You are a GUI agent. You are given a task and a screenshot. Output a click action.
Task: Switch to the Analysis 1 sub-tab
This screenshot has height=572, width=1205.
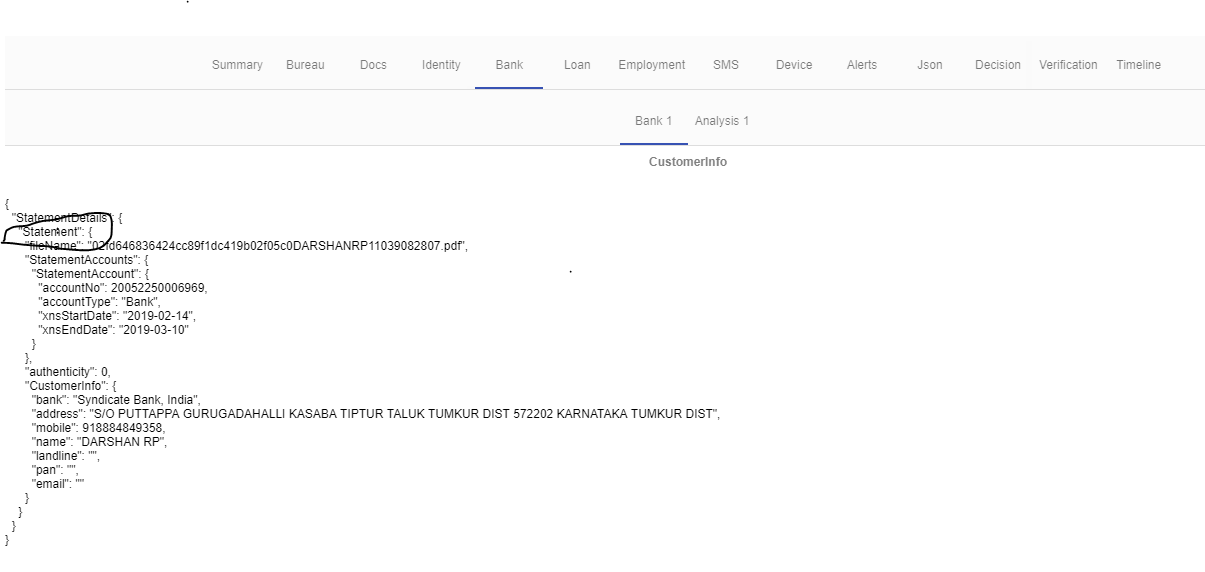[722, 121]
